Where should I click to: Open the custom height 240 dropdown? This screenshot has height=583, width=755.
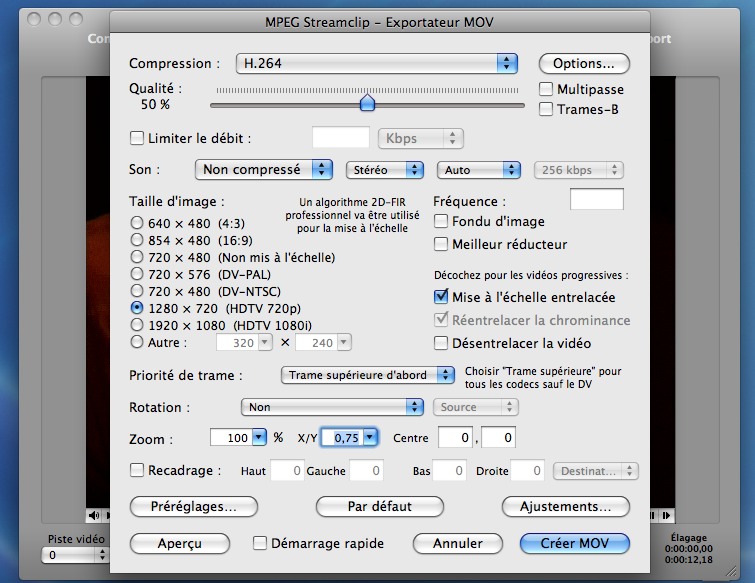[343, 342]
